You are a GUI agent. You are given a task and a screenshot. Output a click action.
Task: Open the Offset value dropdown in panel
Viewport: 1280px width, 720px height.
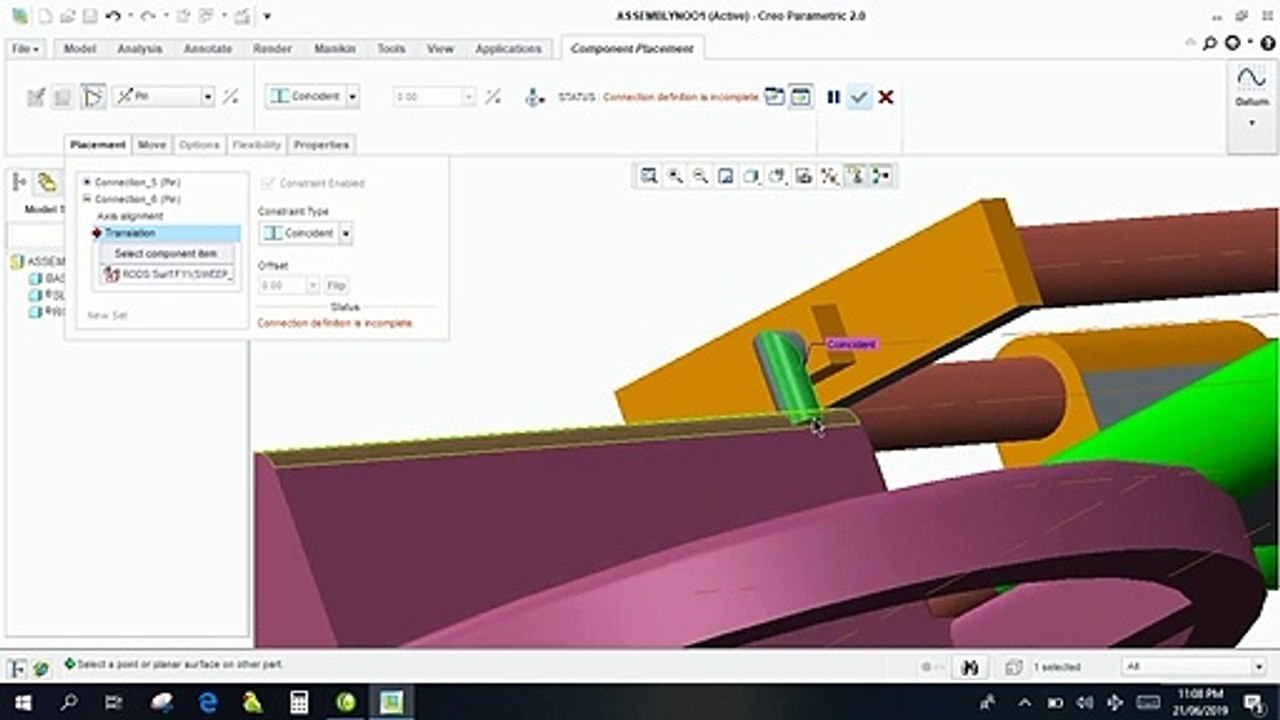[311, 286]
